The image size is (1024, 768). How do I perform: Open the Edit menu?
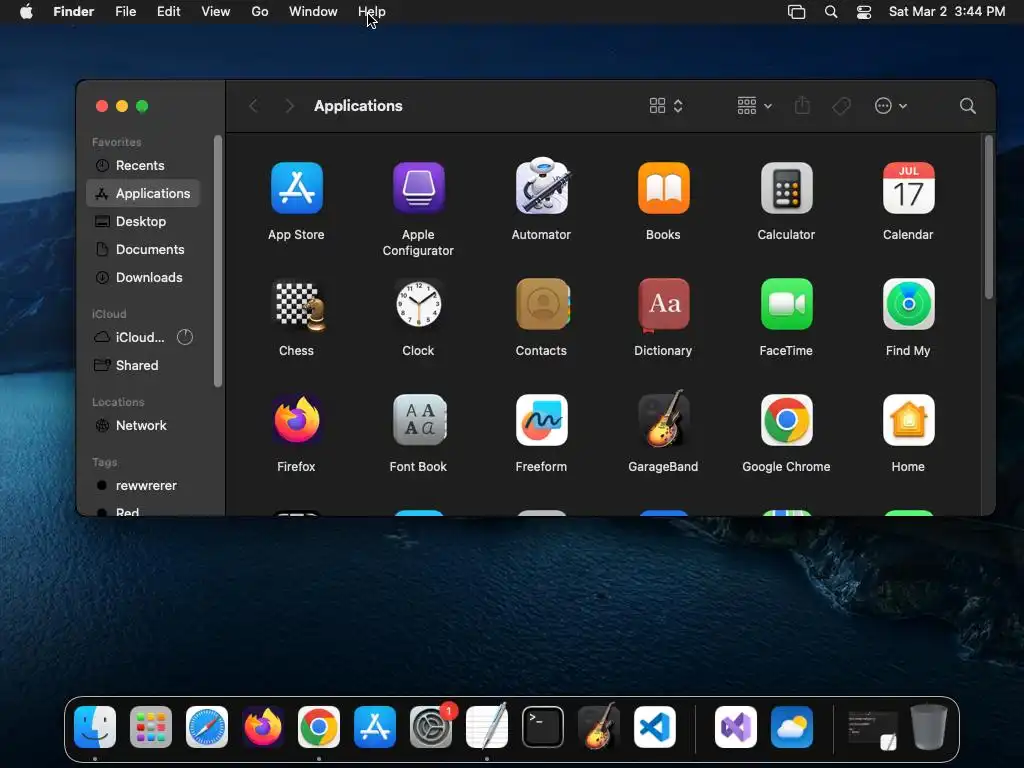click(168, 12)
